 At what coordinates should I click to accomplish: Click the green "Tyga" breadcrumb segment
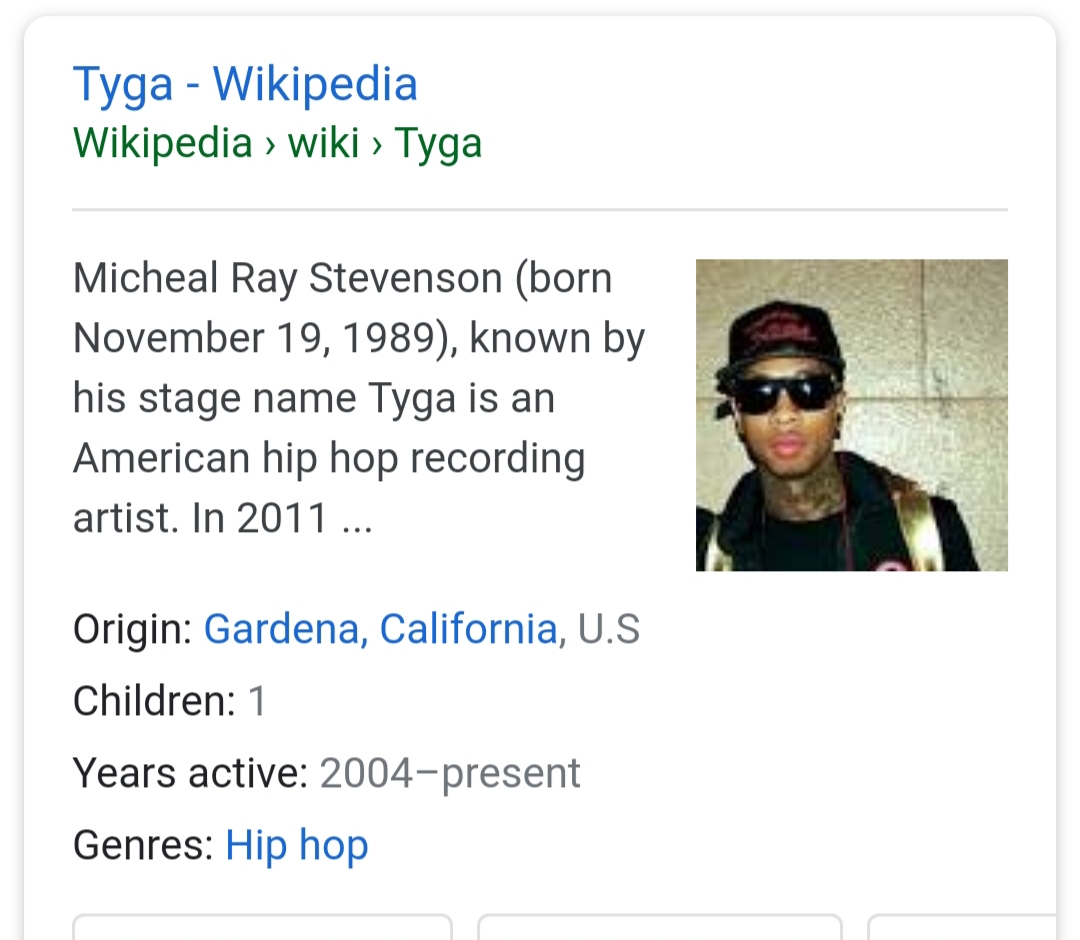point(438,143)
